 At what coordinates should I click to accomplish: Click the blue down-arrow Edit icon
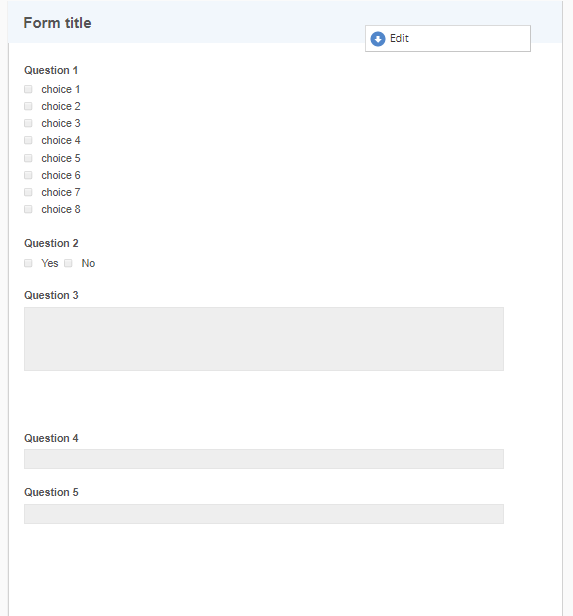click(378, 39)
